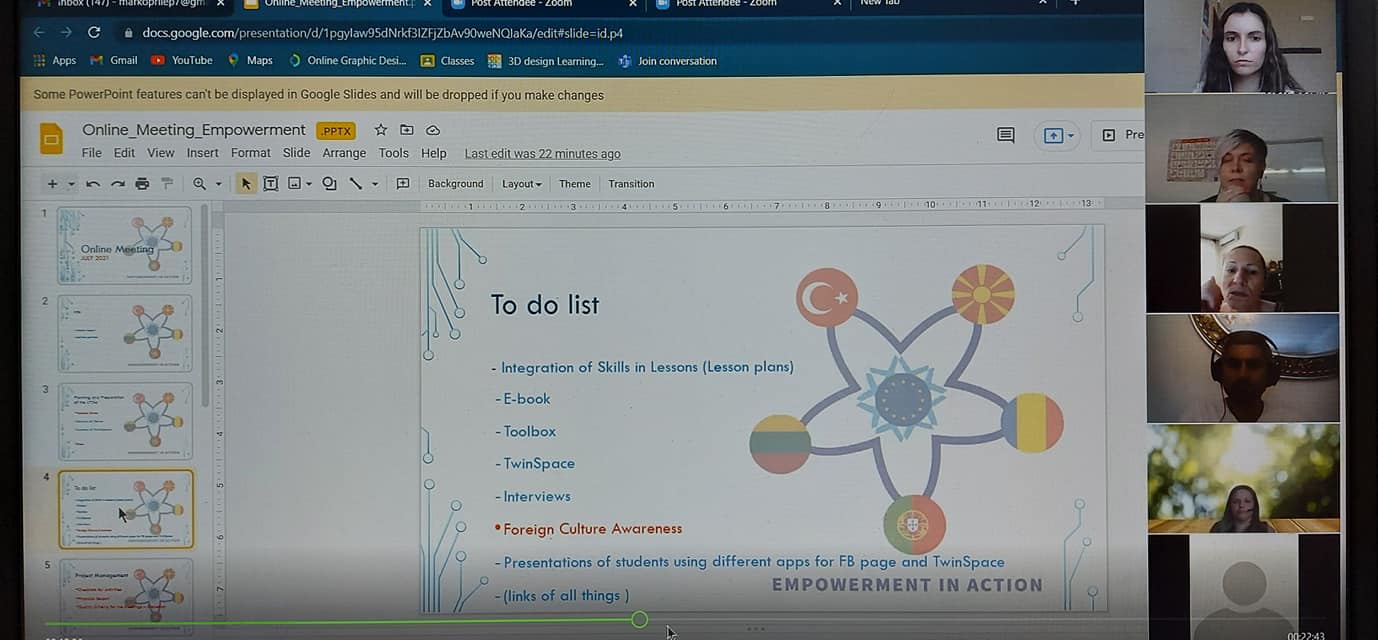
Task: Open the Gmail bookmark
Action: 114,61
